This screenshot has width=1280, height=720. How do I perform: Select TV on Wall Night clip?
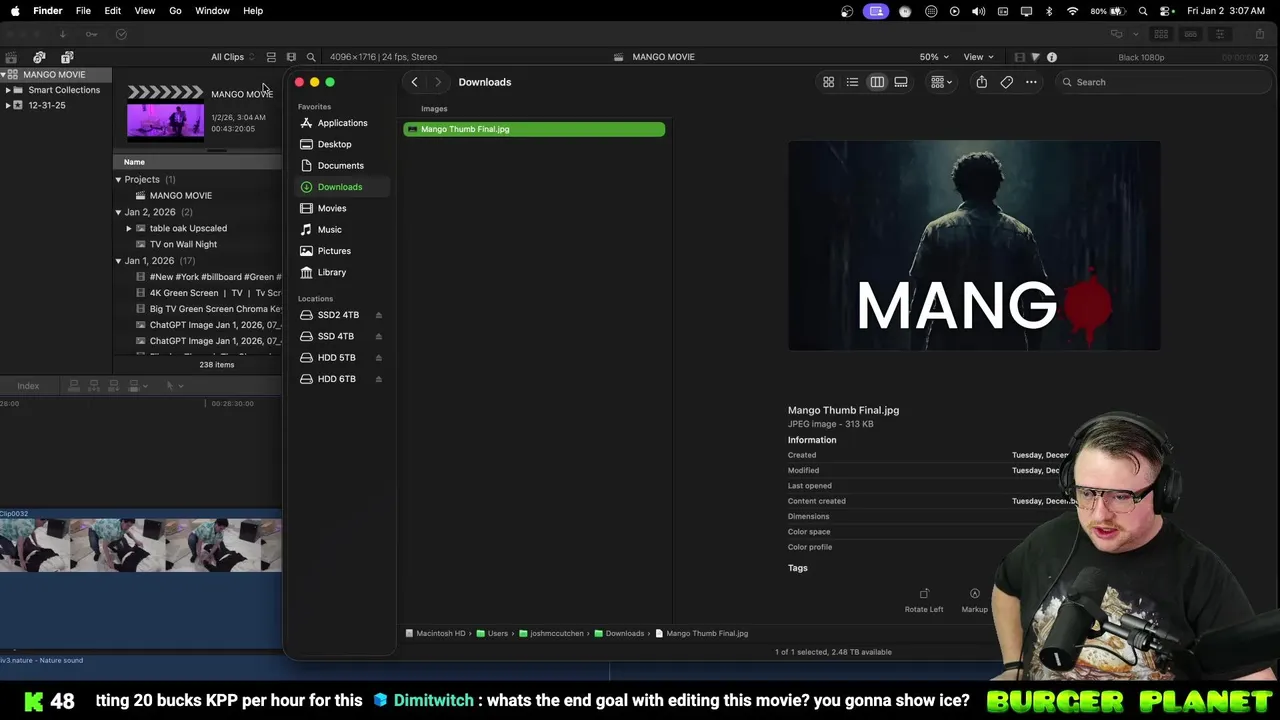click(x=183, y=244)
